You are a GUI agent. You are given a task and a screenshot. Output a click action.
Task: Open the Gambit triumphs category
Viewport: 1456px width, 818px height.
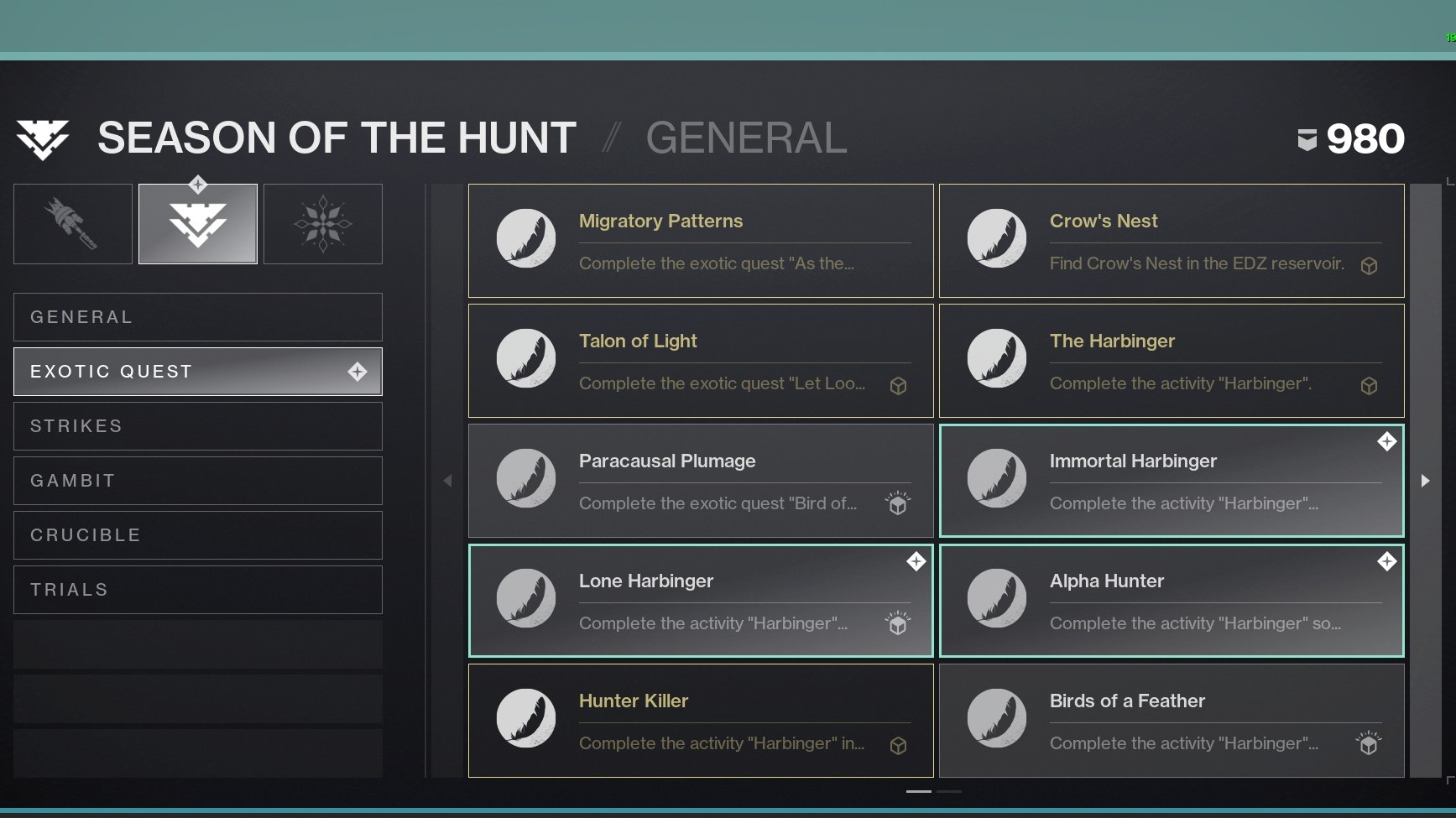click(198, 481)
